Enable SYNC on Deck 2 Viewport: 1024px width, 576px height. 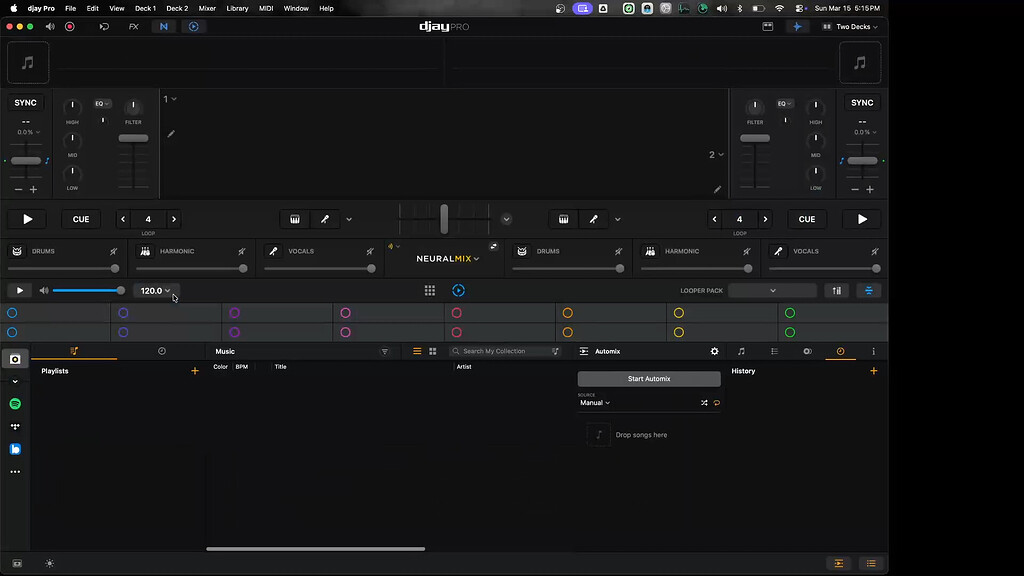pyautogui.click(x=862, y=103)
